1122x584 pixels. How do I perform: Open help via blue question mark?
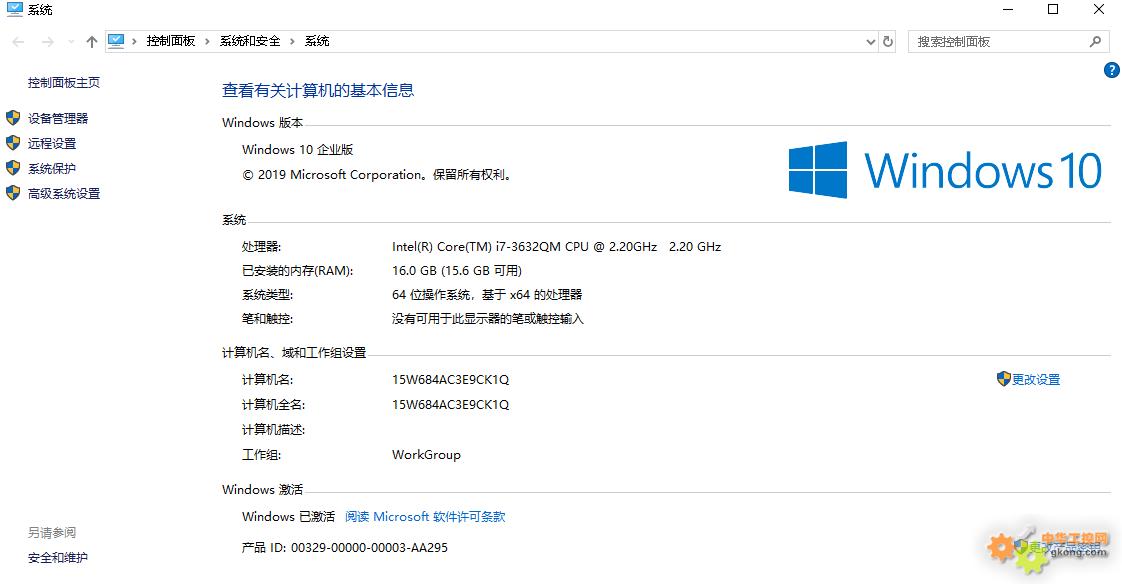click(x=1111, y=69)
